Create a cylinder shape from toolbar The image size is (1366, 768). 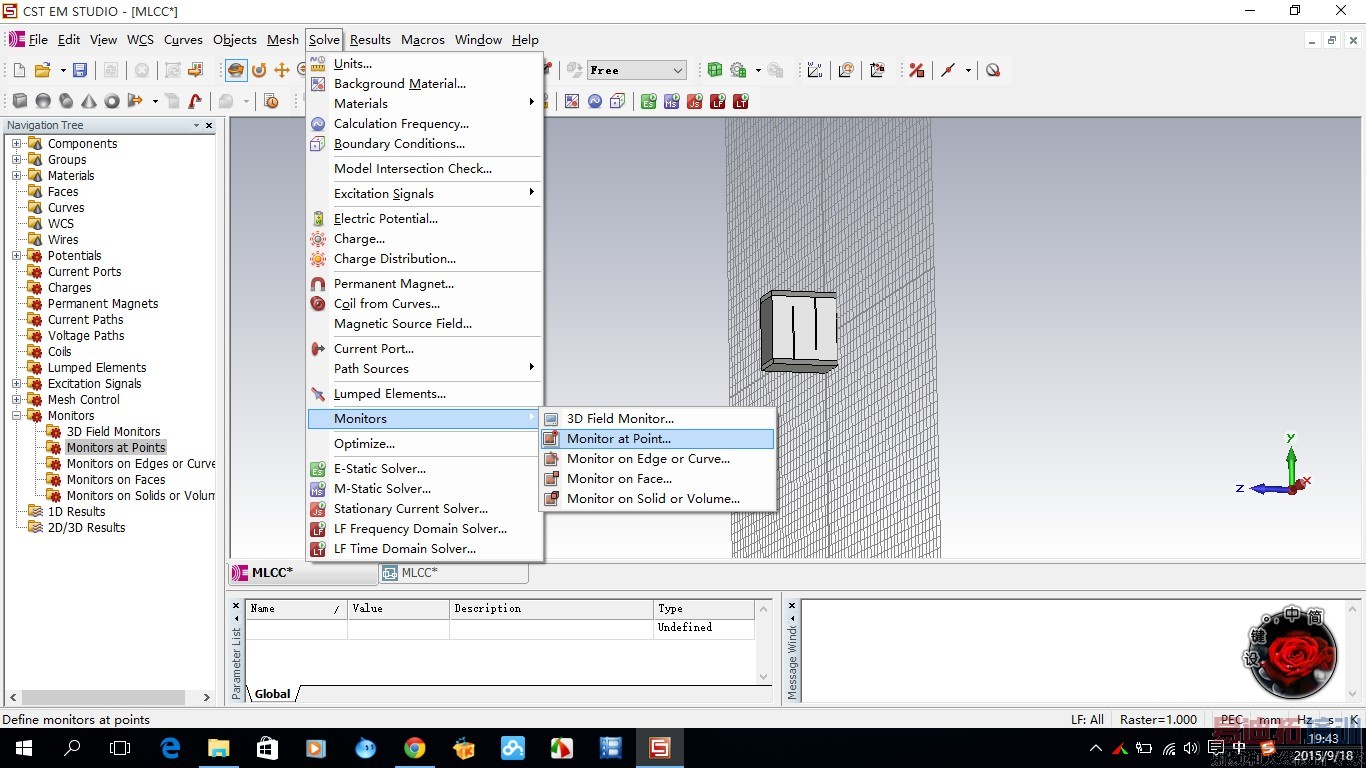[66, 101]
